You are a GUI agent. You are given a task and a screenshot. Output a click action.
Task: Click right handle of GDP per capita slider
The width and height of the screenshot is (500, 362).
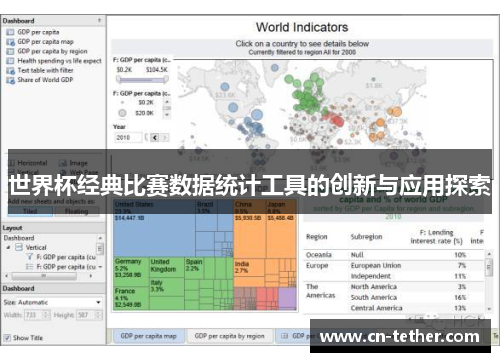(166, 79)
